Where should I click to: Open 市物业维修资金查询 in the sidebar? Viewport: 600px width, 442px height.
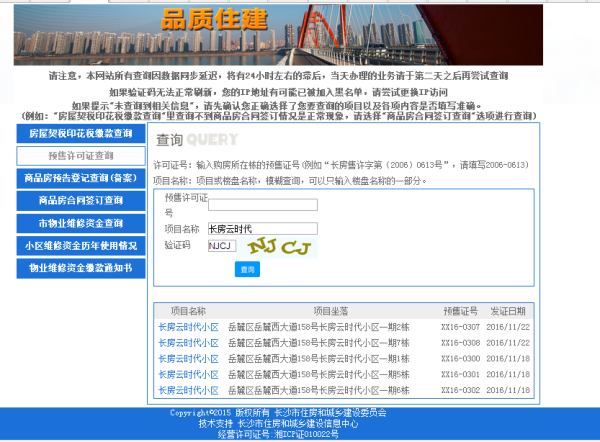click(80, 223)
